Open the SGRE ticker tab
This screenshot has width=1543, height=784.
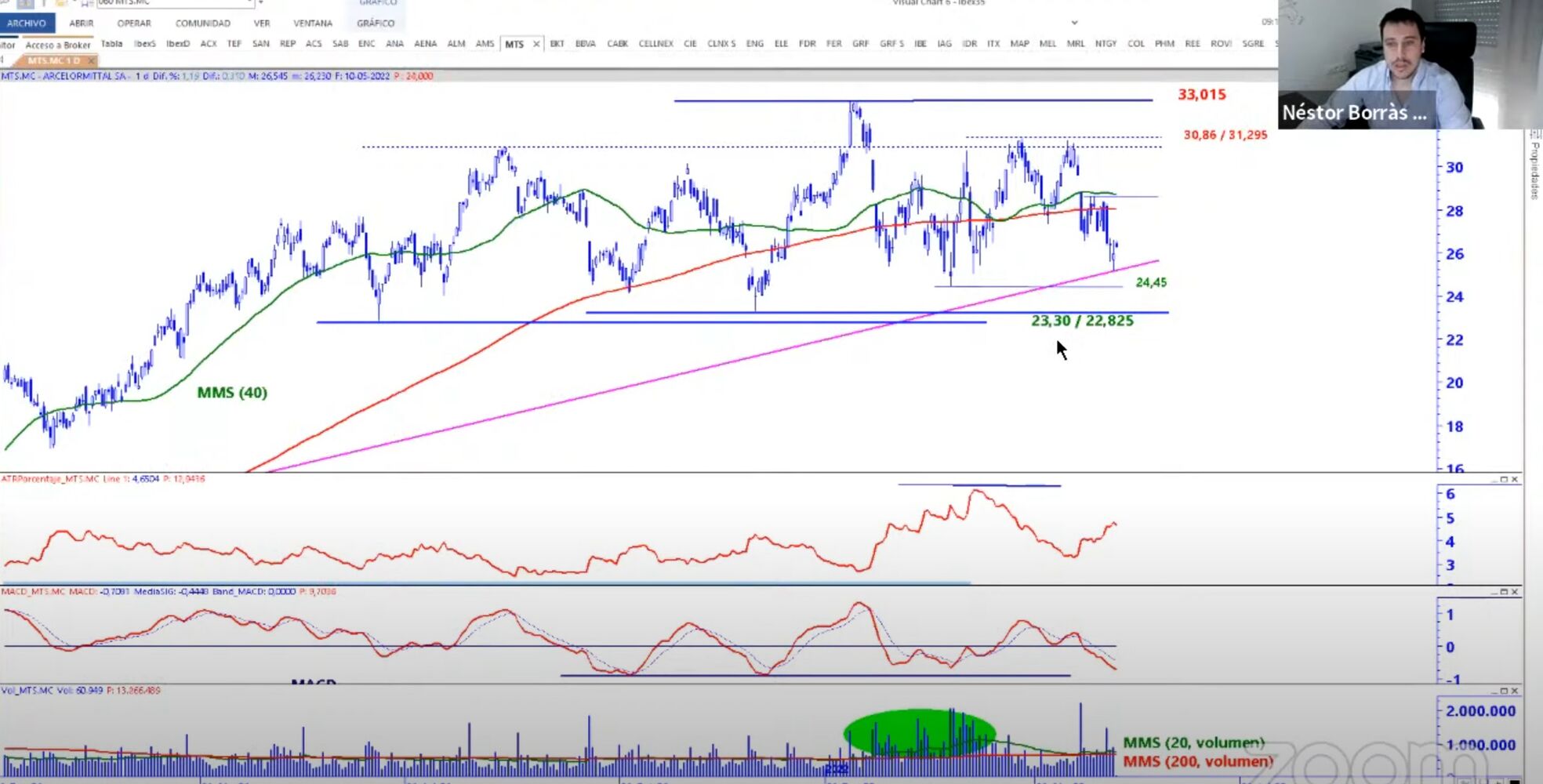[x=1253, y=44]
